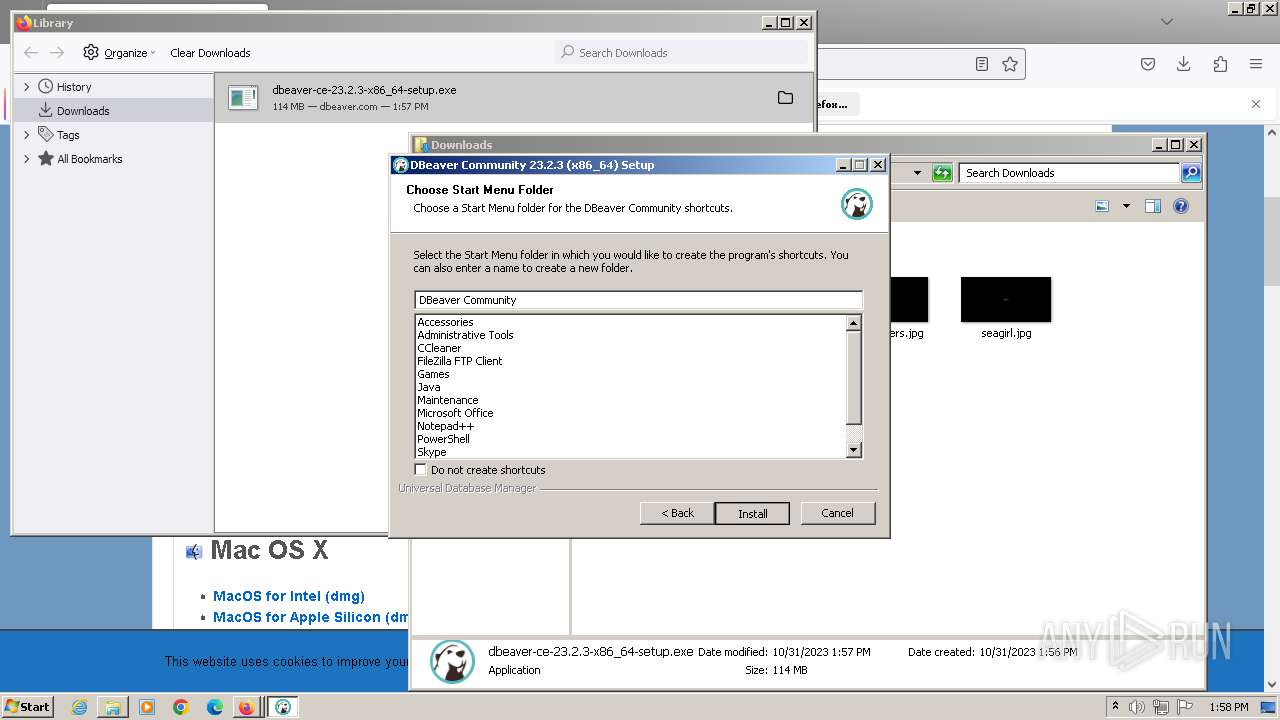Open Chrome taskbar icon
Image resolution: width=1280 pixels, height=720 pixels.
pos(181,707)
